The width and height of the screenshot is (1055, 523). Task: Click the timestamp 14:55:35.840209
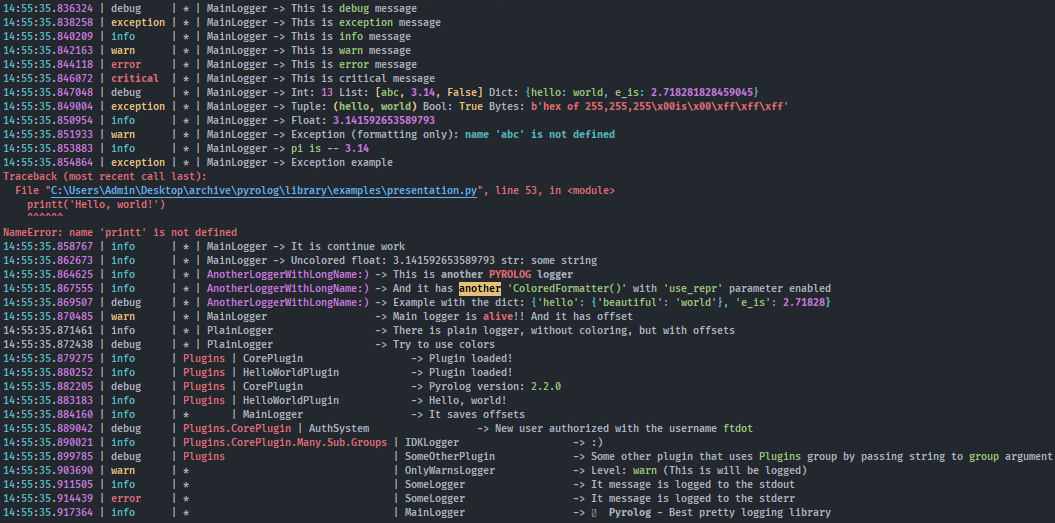pyautogui.click(x=48, y=36)
